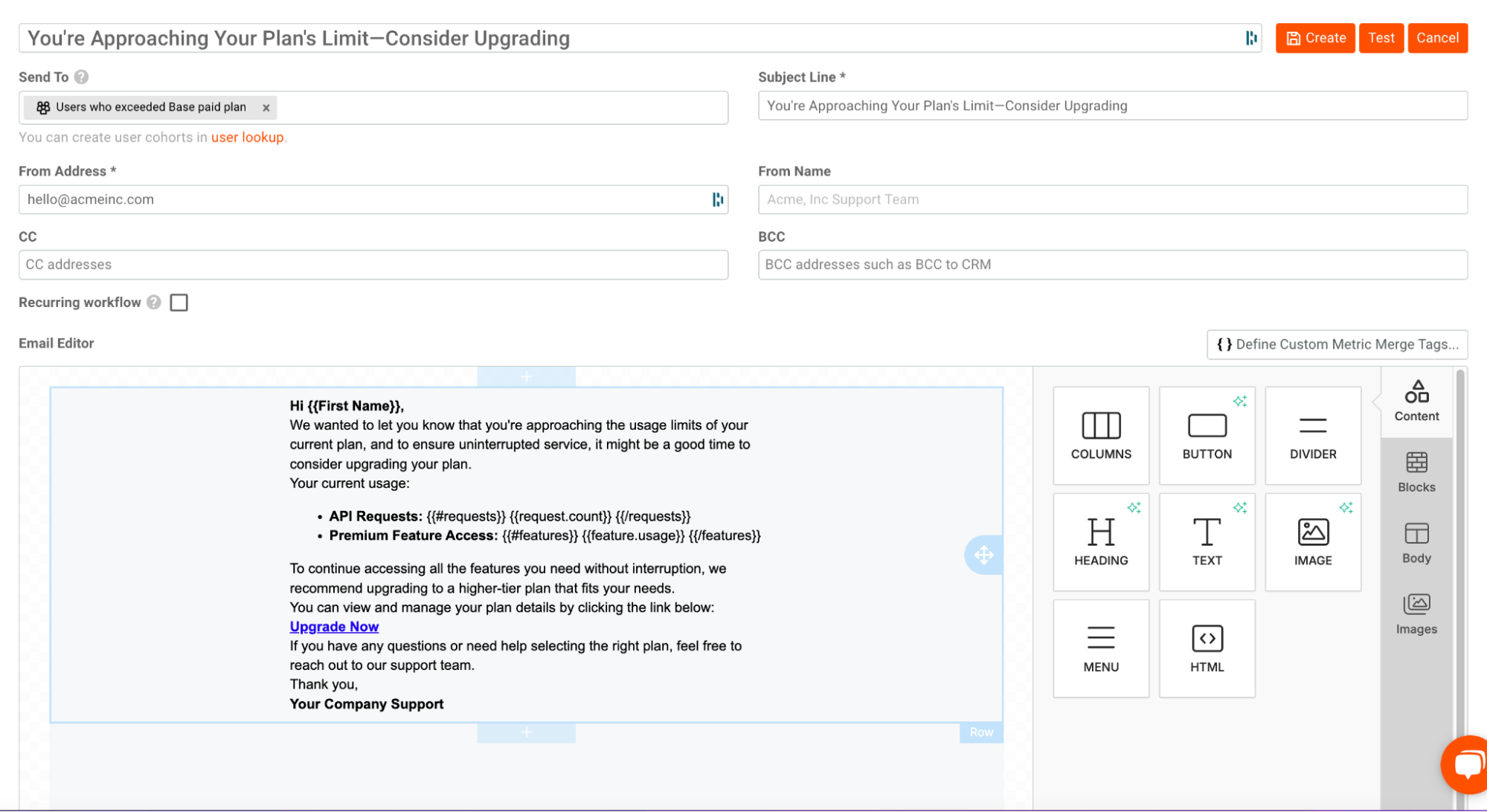Click the Test button
Viewport: 1487px width, 812px height.
(1381, 38)
